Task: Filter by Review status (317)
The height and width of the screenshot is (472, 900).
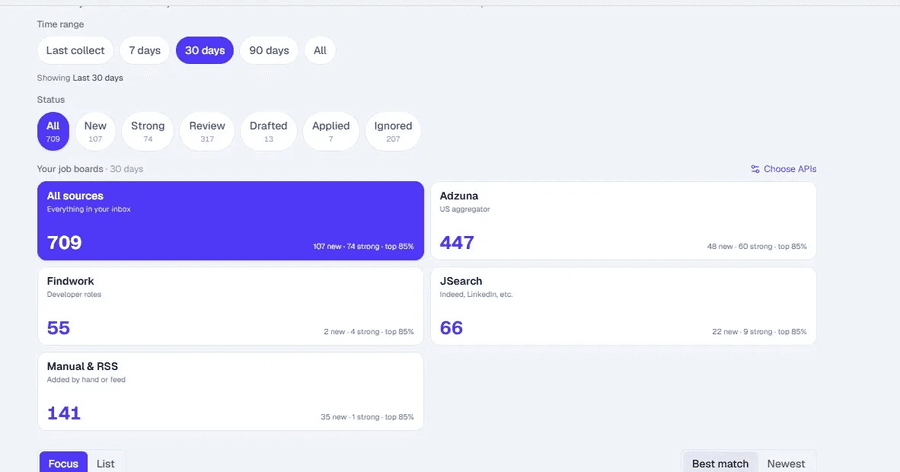Action: [x=207, y=131]
